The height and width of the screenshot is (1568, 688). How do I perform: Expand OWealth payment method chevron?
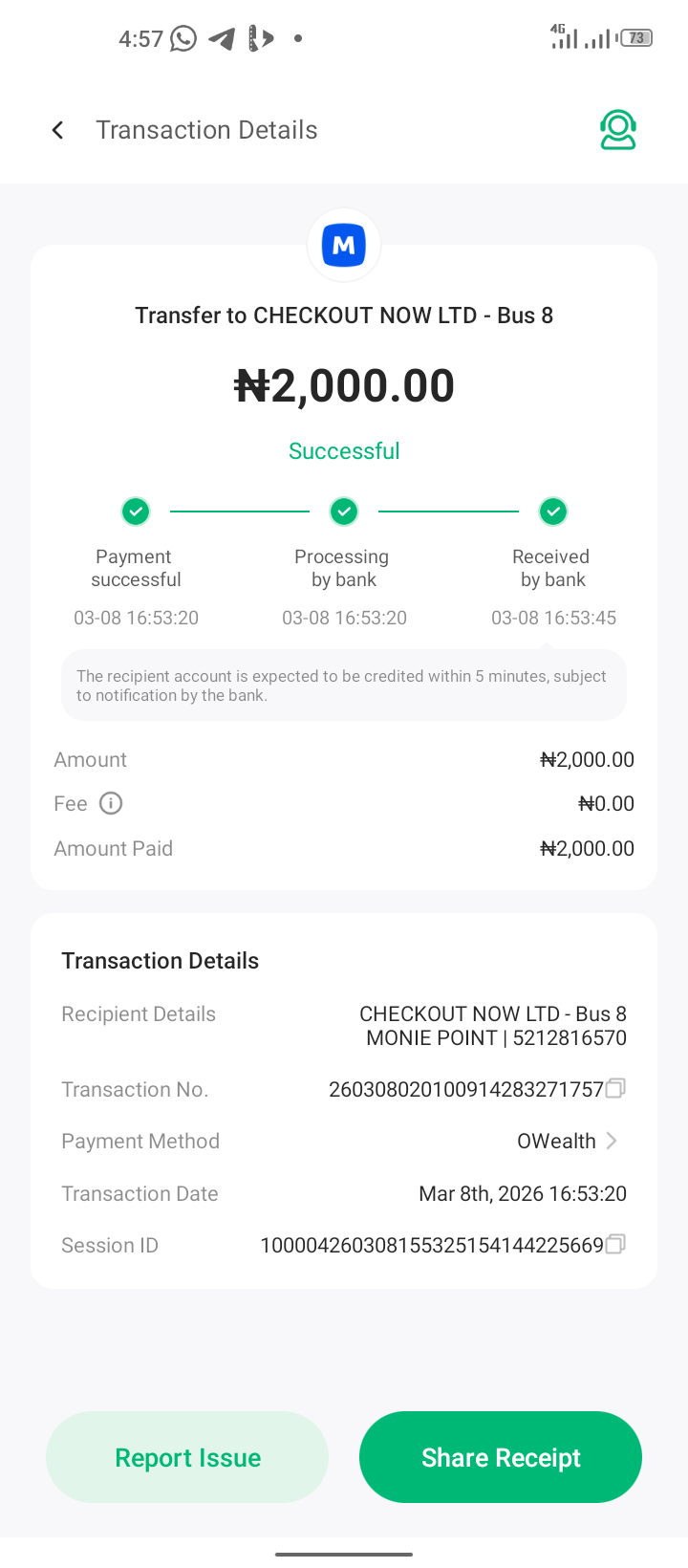point(612,1141)
